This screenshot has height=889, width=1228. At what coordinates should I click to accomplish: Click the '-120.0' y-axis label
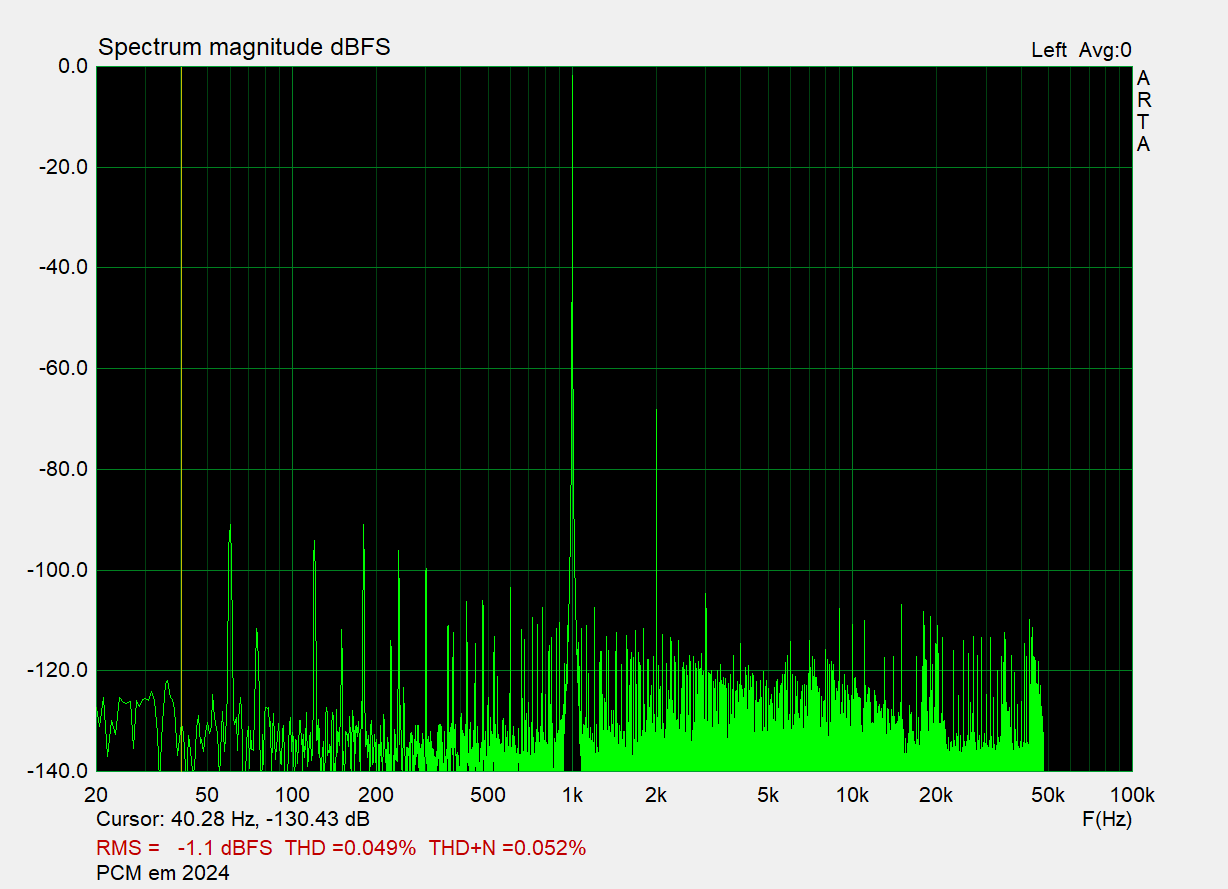tap(59, 670)
